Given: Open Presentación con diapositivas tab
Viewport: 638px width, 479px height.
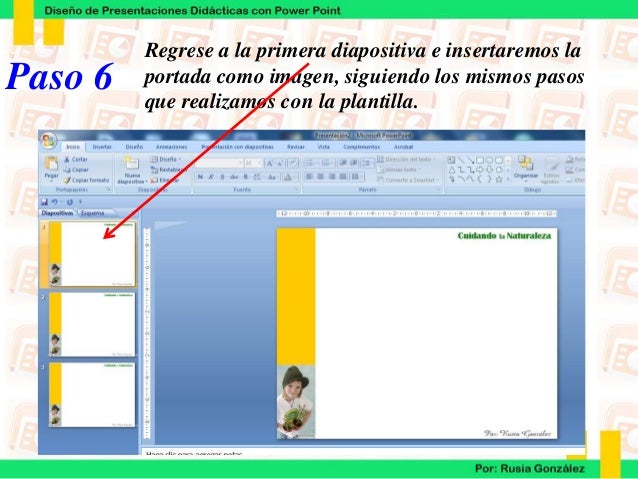Looking at the screenshot, I should tap(237, 147).
